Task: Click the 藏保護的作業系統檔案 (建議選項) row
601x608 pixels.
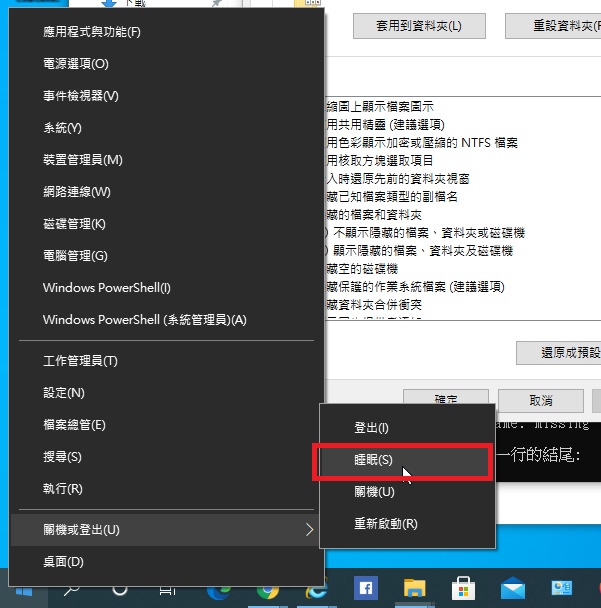Action: (415, 287)
